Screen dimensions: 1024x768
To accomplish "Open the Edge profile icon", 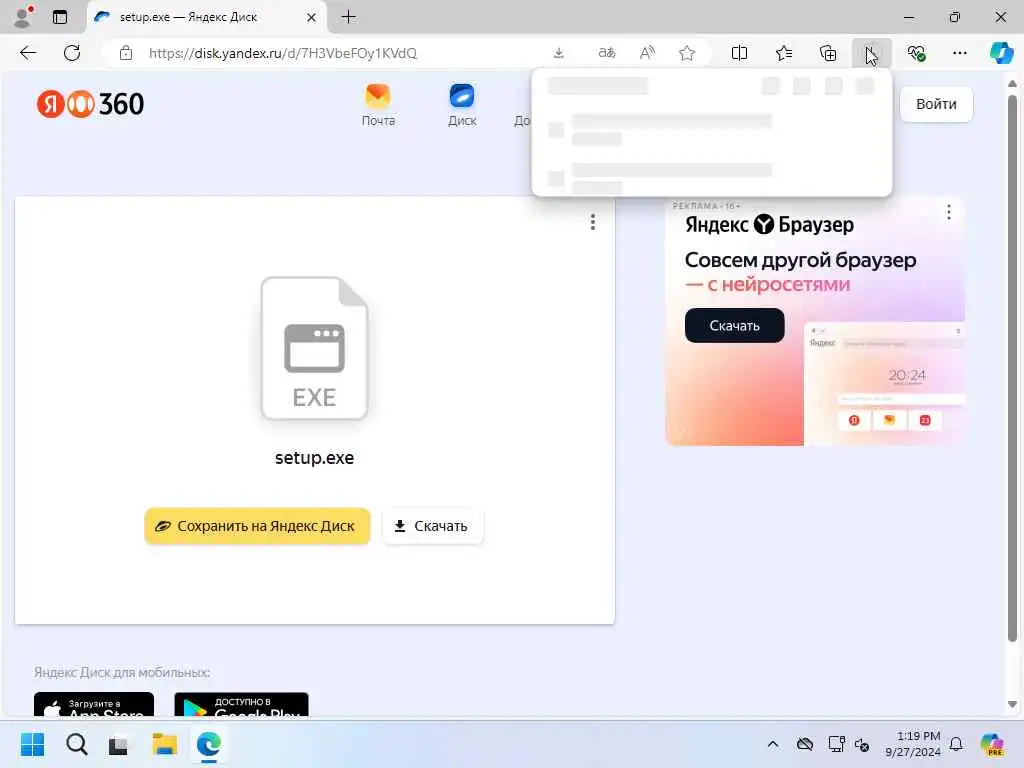I will click(x=23, y=17).
